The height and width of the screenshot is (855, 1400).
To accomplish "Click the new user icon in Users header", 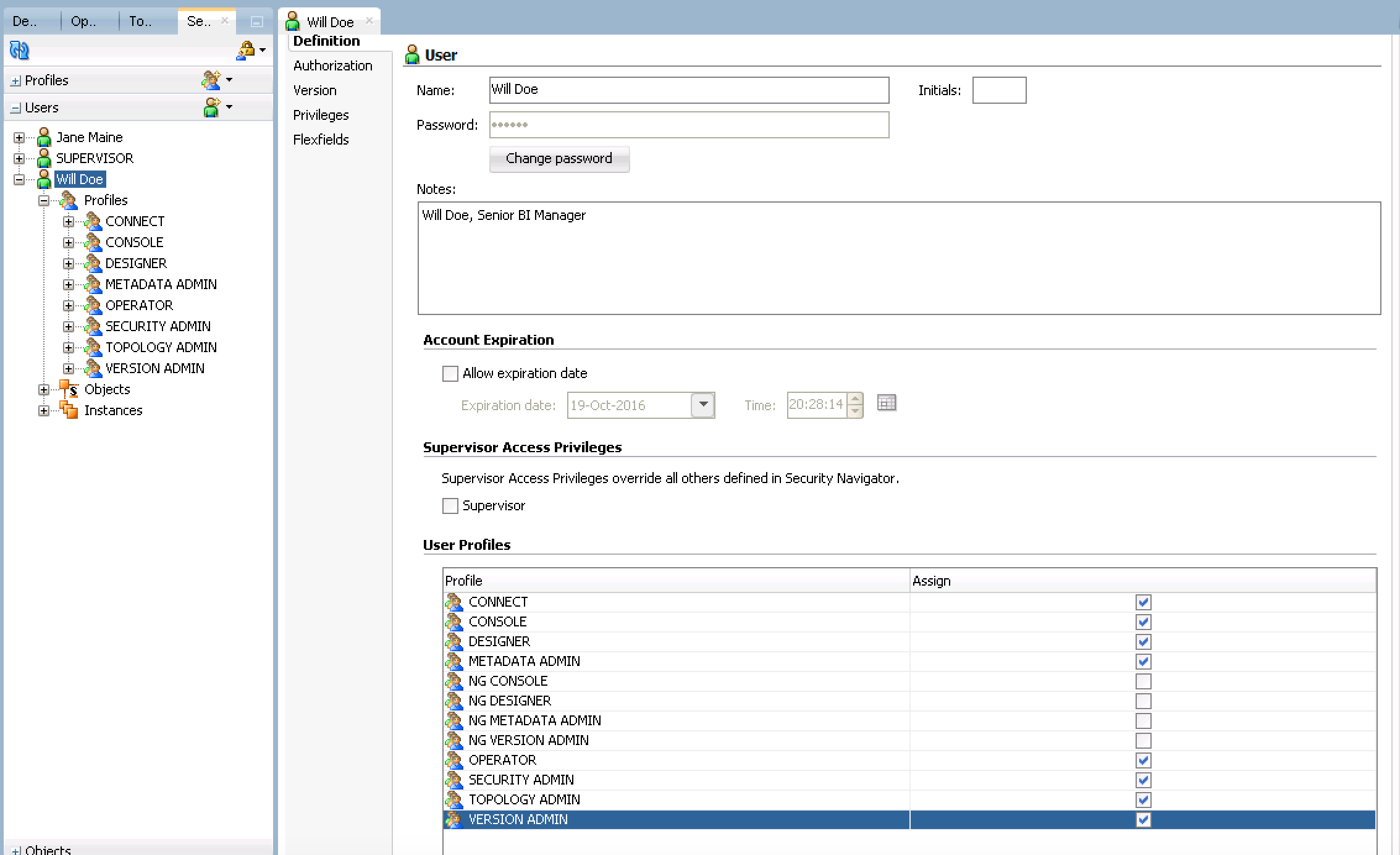I will point(212,107).
